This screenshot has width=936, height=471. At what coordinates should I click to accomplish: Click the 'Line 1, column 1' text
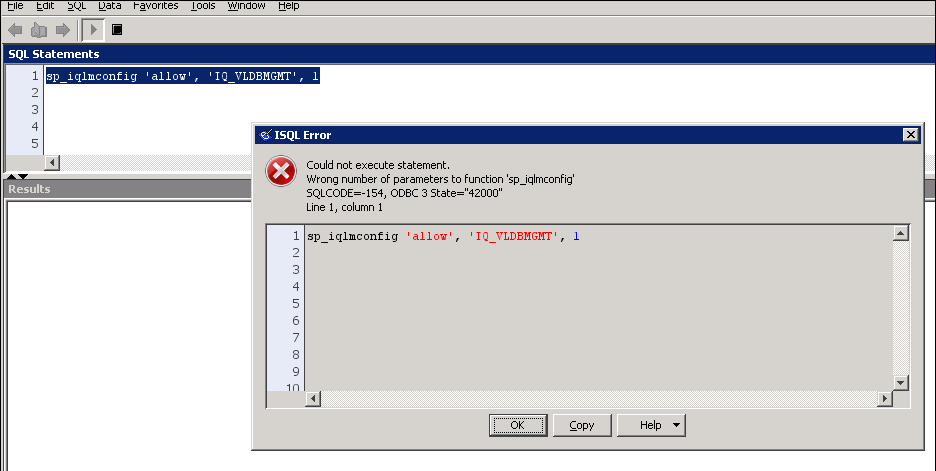(344, 207)
